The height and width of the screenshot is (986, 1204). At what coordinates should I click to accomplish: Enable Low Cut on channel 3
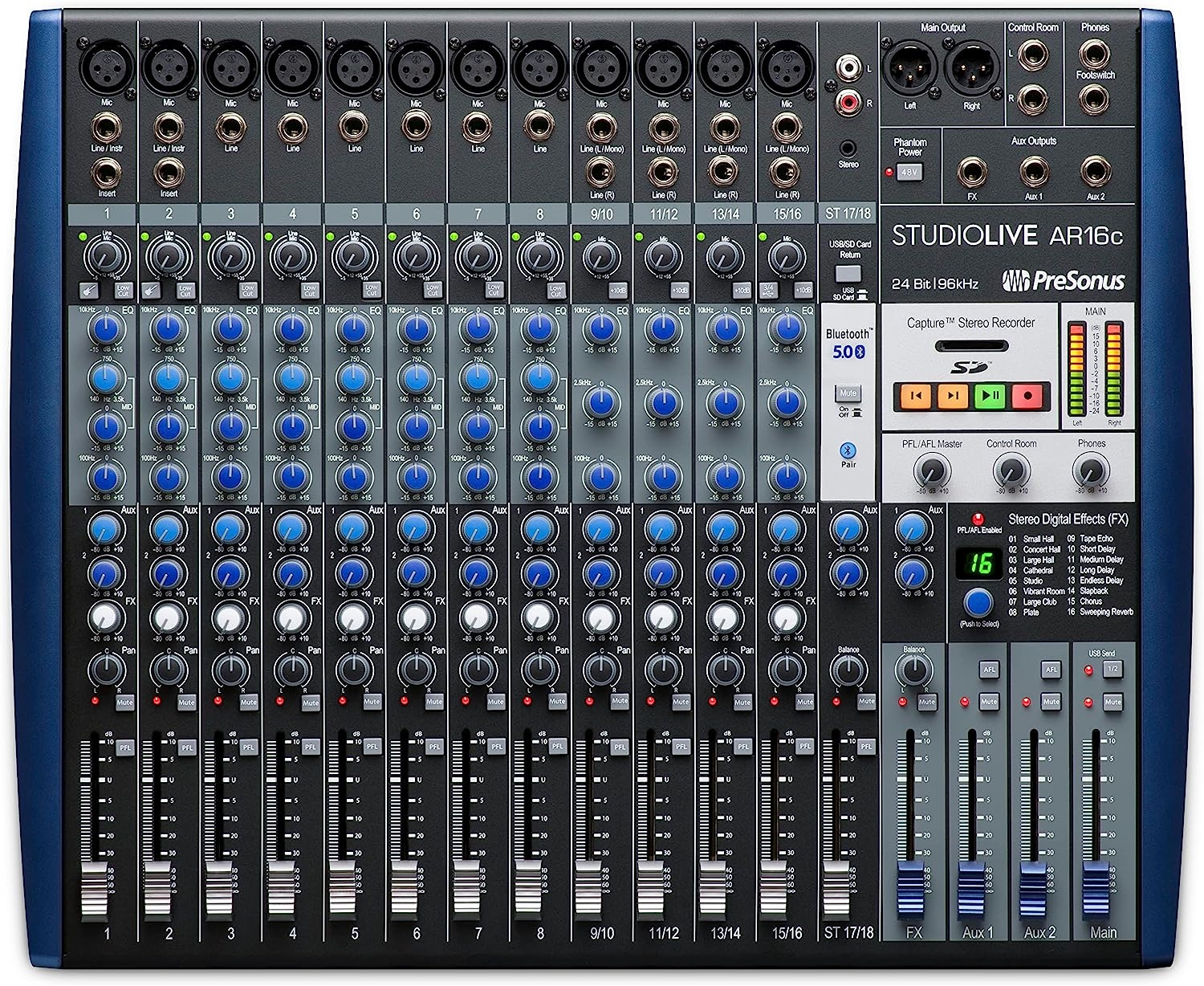(x=247, y=290)
